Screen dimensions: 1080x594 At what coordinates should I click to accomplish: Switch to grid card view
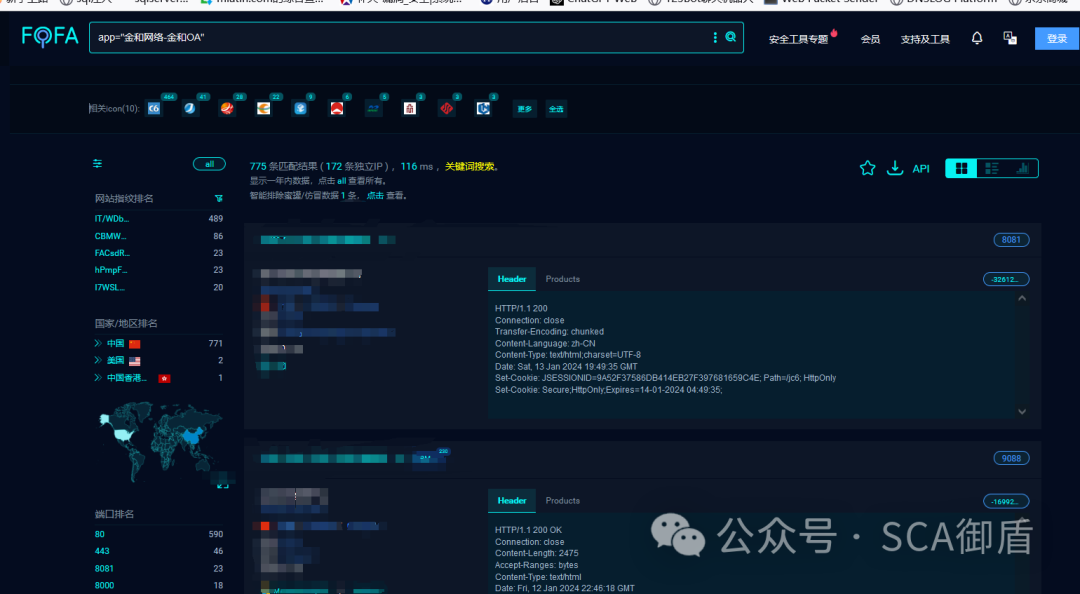point(962,168)
